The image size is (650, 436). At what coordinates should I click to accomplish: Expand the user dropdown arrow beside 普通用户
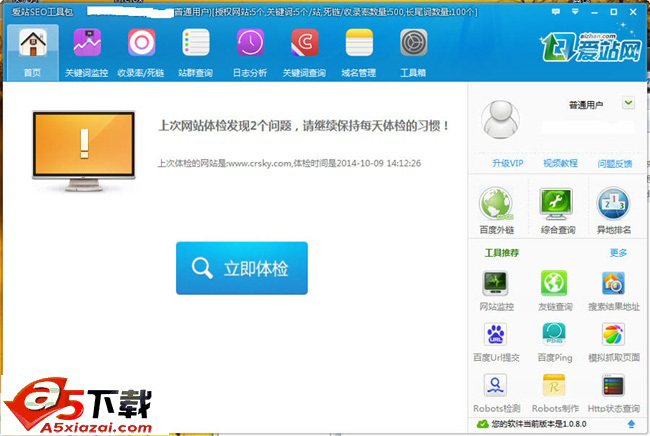pyautogui.click(x=628, y=103)
